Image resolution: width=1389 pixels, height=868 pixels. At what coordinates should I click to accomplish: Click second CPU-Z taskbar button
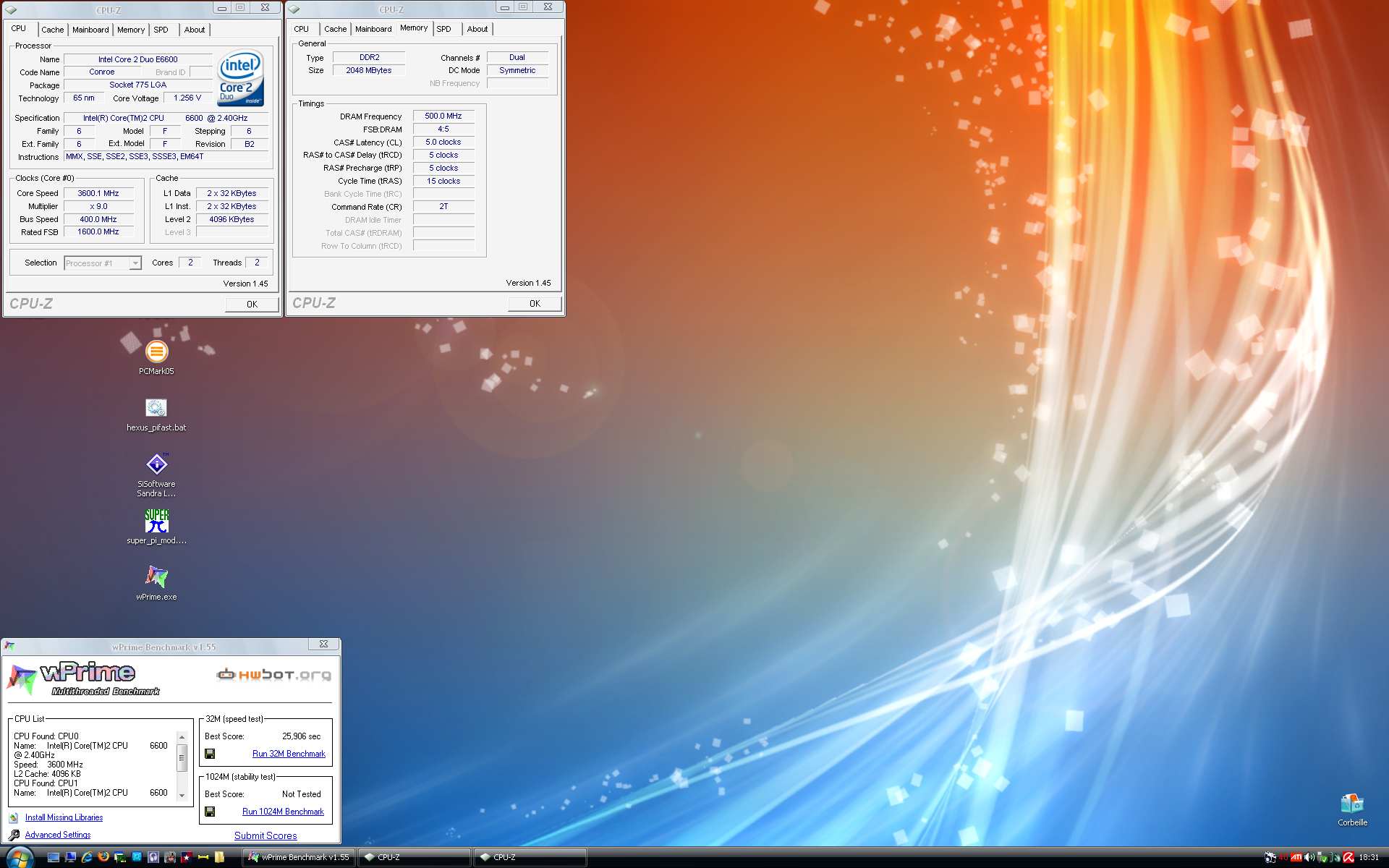coord(530,857)
